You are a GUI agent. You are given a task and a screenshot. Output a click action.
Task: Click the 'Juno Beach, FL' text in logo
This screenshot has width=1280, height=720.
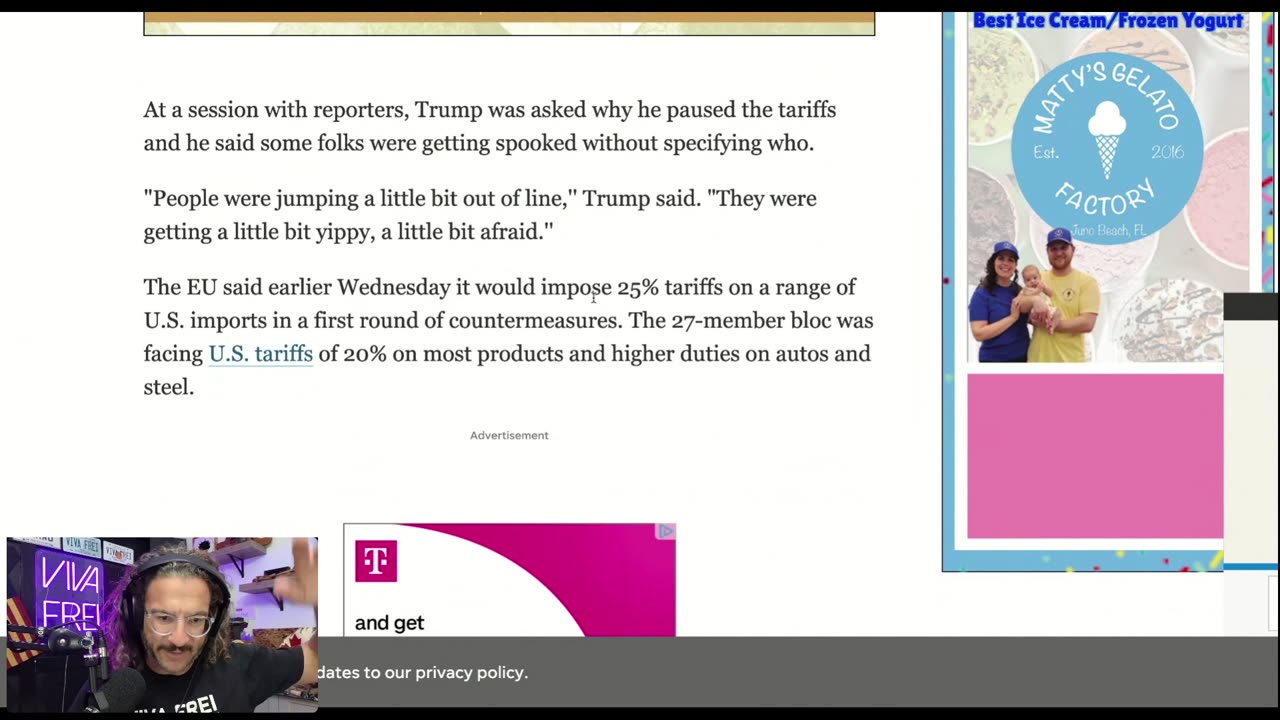point(1108,231)
